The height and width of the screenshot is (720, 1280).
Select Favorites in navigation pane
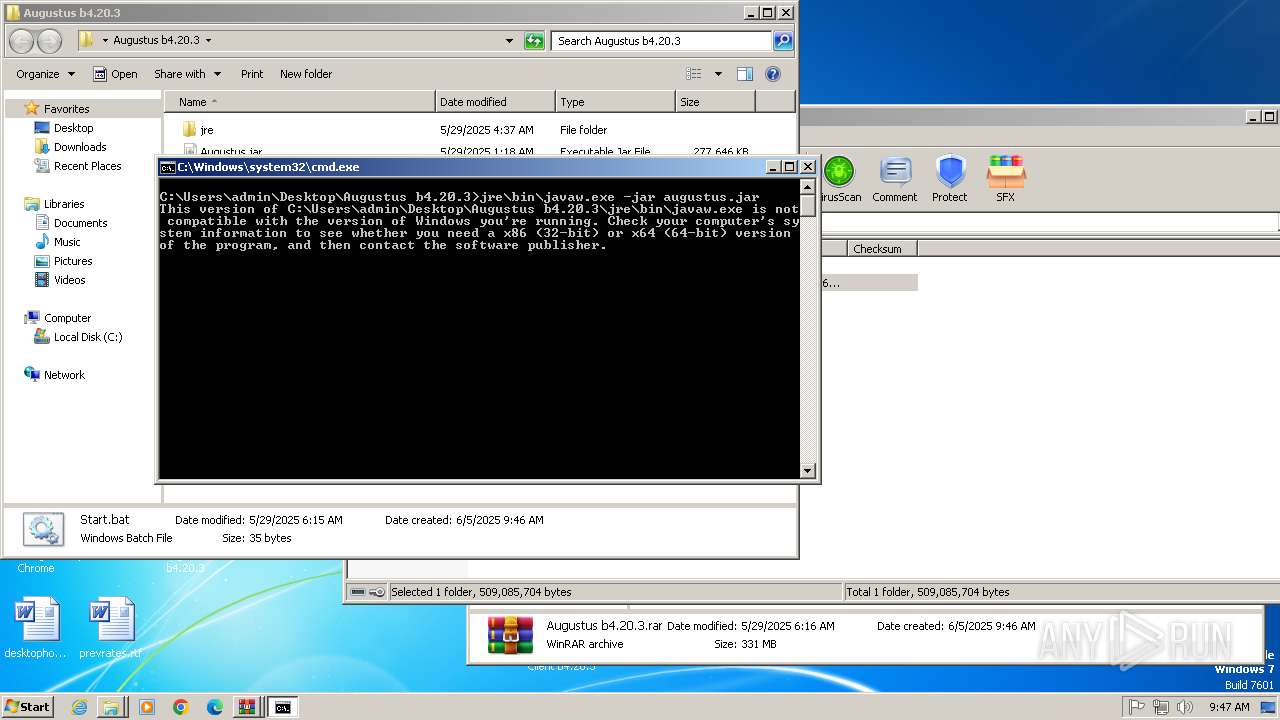66,109
